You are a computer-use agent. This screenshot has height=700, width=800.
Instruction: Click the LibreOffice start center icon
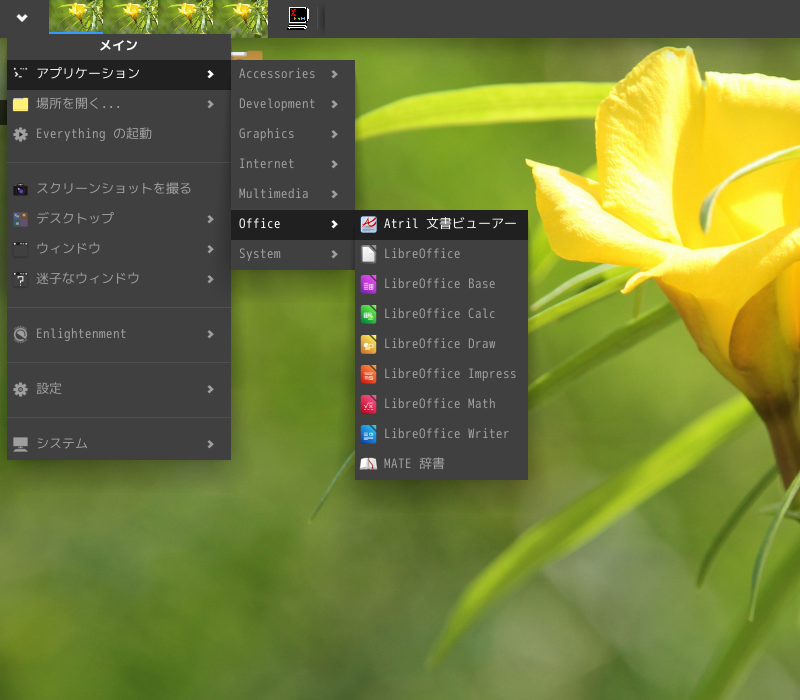tap(368, 254)
